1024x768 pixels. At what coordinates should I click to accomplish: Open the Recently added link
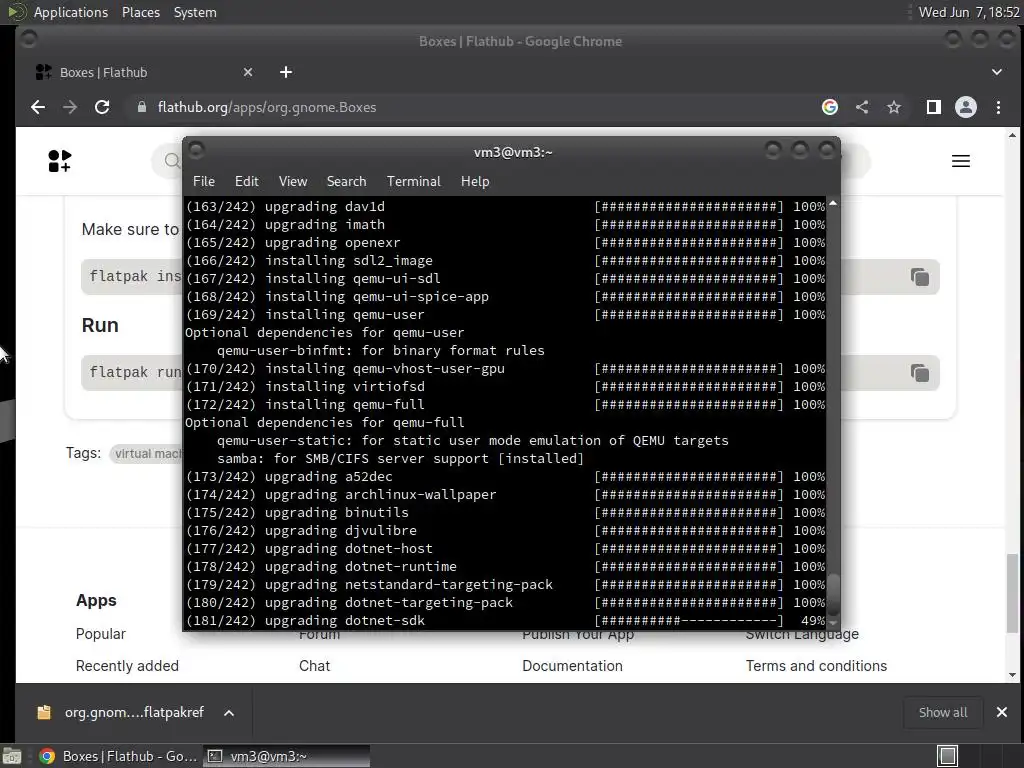click(x=127, y=666)
